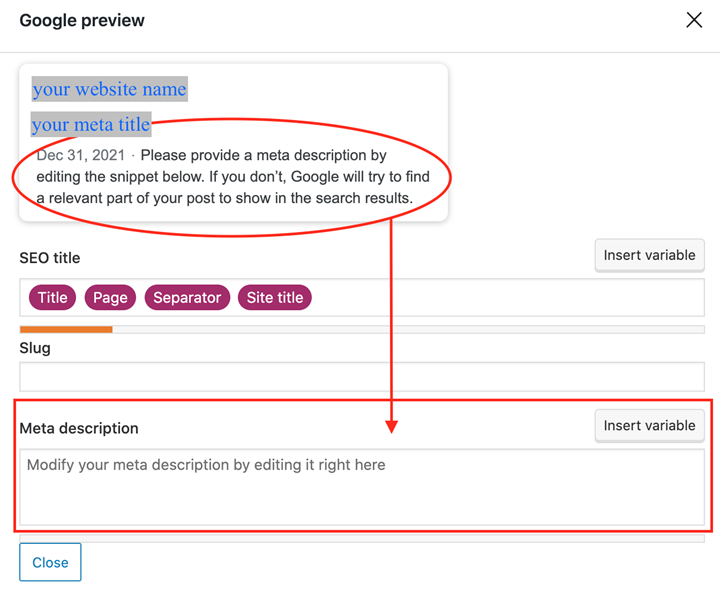The width and height of the screenshot is (720, 598).
Task: Click the 'your website name' preview link
Action: [109, 89]
